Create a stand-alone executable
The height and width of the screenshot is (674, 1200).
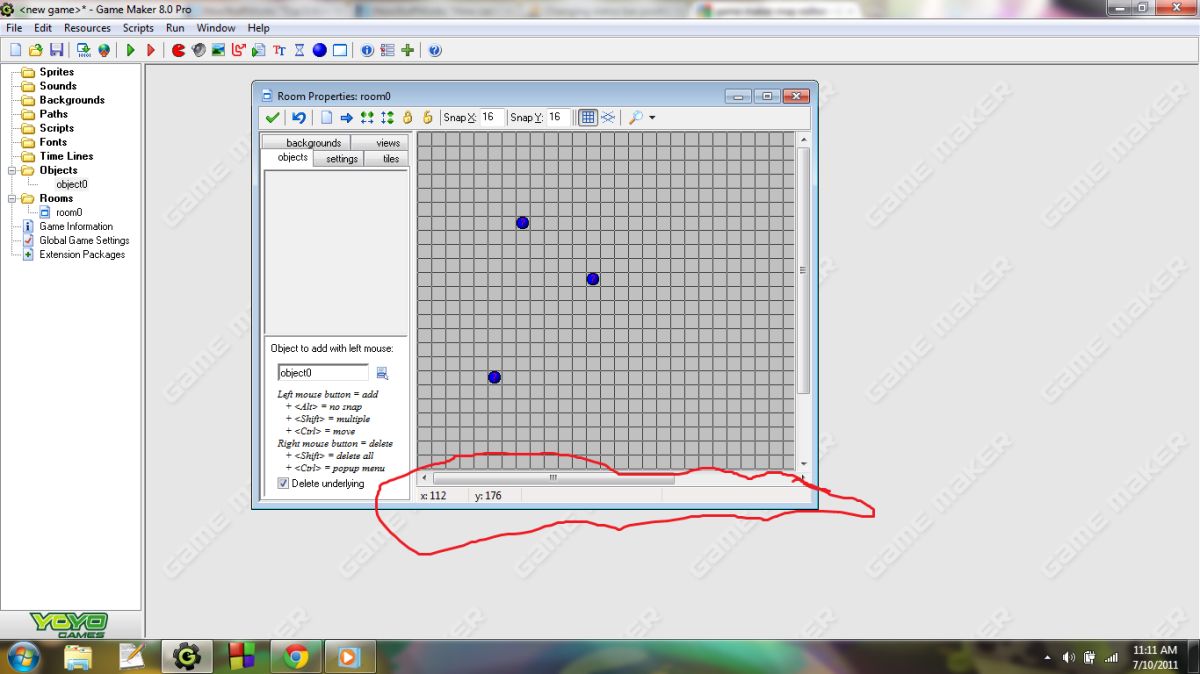pyautogui.click(x=84, y=50)
